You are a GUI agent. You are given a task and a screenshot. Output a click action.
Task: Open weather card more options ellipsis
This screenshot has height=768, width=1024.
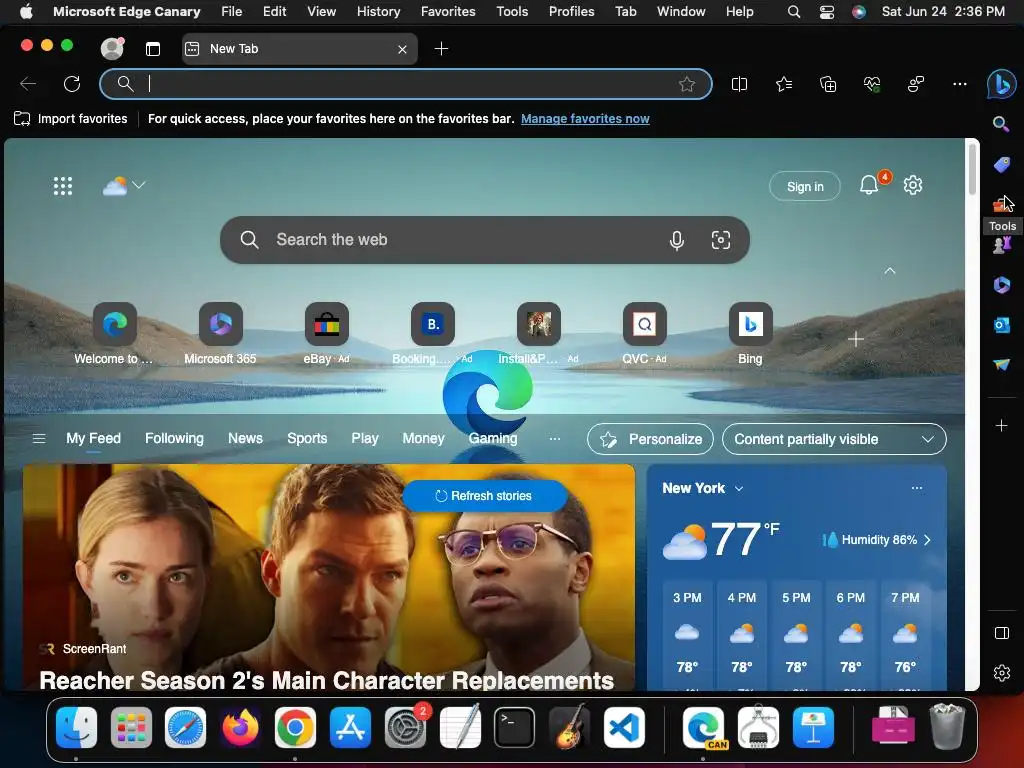(x=917, y=488)
